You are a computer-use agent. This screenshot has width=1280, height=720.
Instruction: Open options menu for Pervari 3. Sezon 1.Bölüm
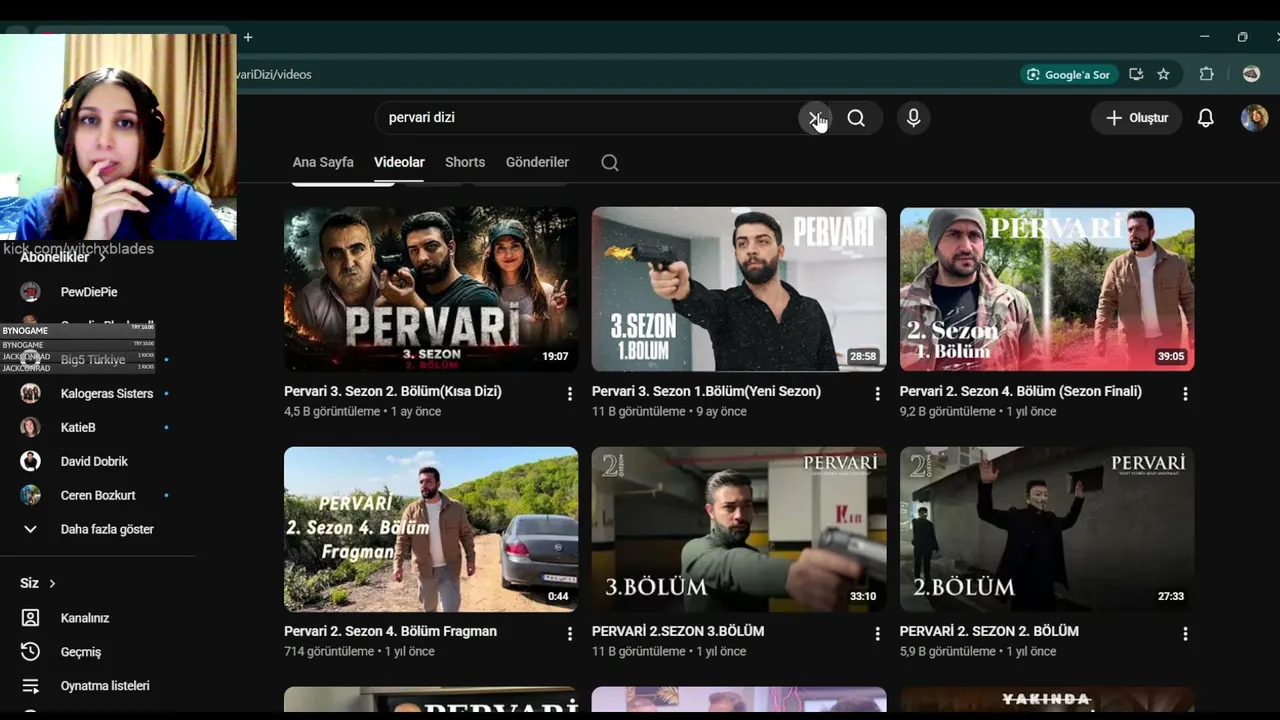(878, 394)
